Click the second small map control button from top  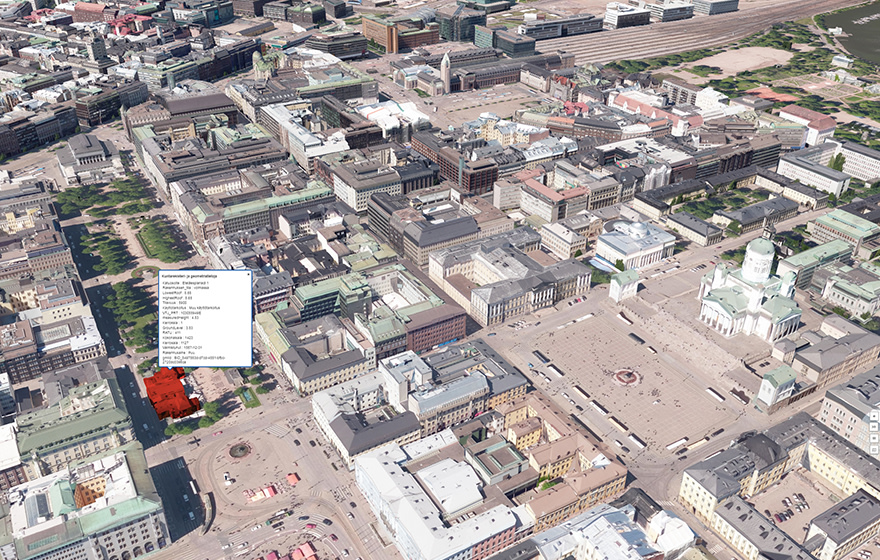874,427
